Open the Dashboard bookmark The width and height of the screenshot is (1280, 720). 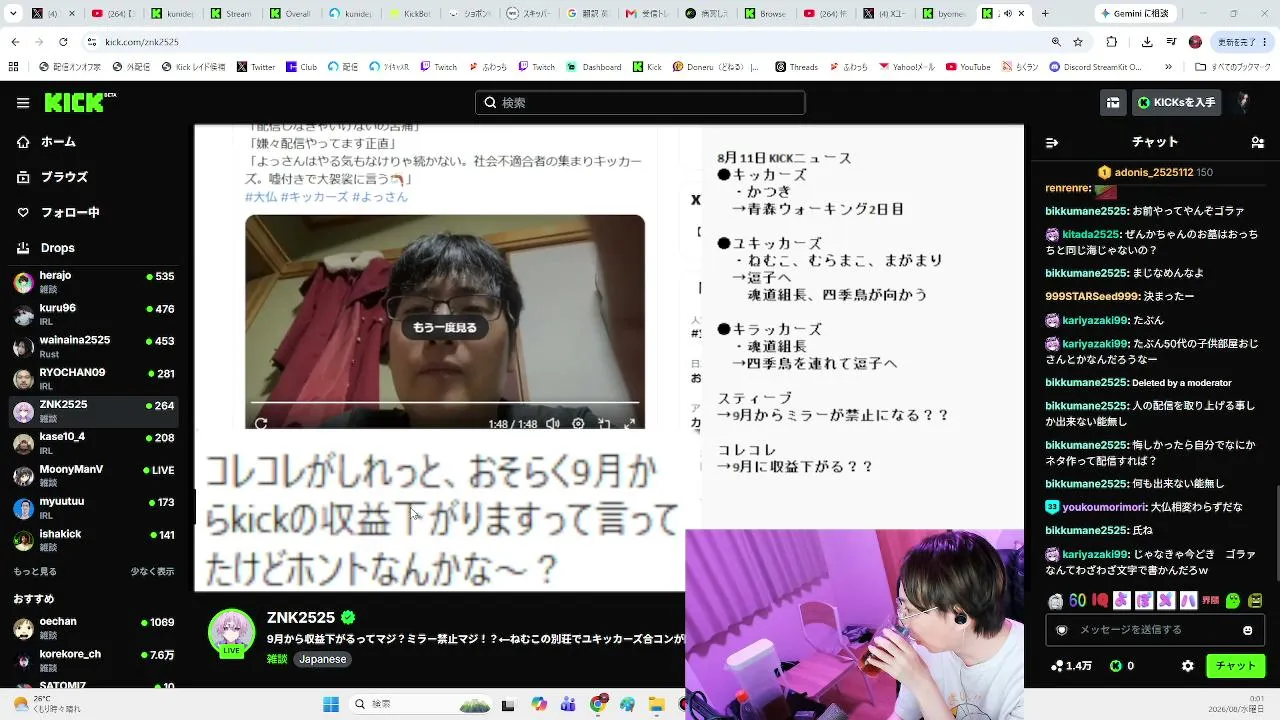[595, 67]
